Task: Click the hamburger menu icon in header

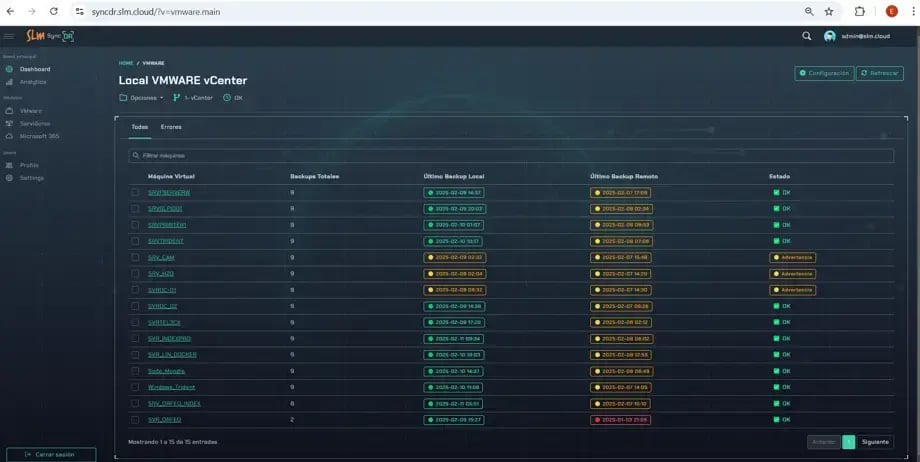Action: [x=9, y=36]
